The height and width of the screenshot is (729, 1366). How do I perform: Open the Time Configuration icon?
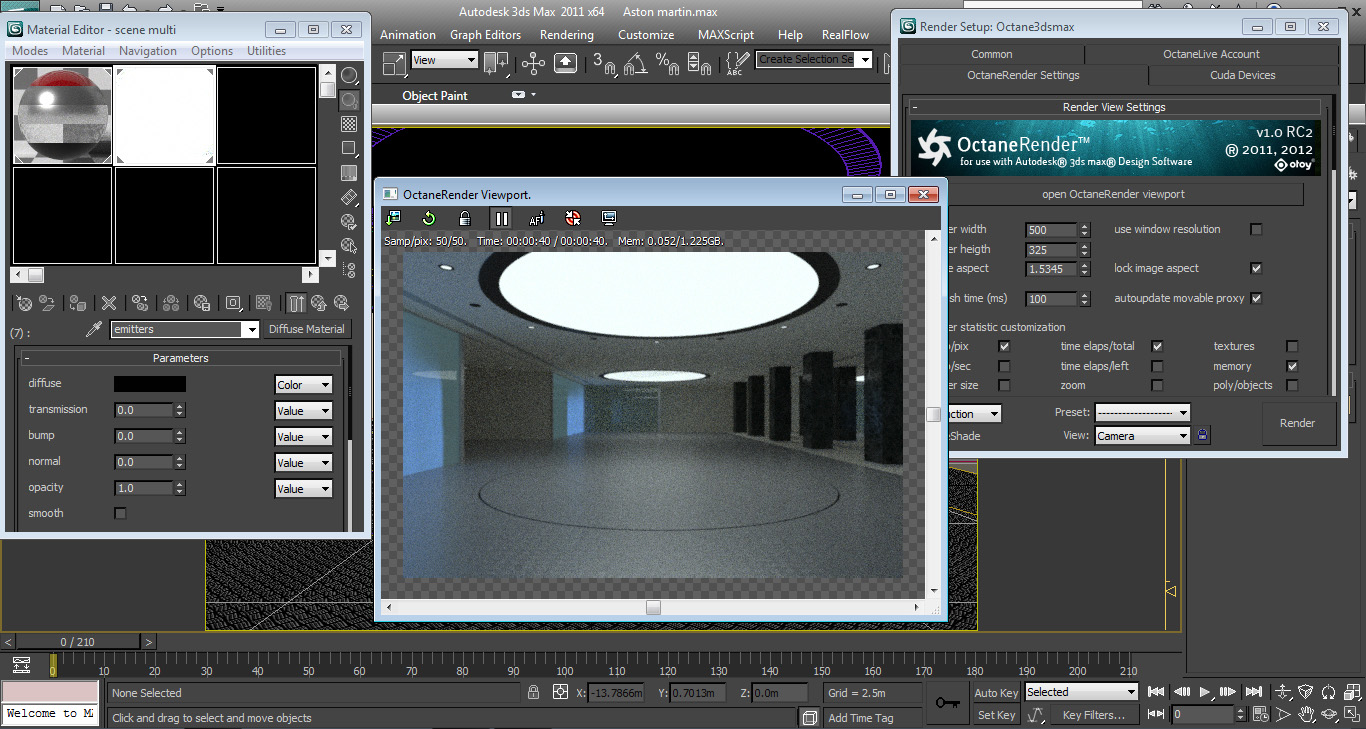pos(1261,715)
